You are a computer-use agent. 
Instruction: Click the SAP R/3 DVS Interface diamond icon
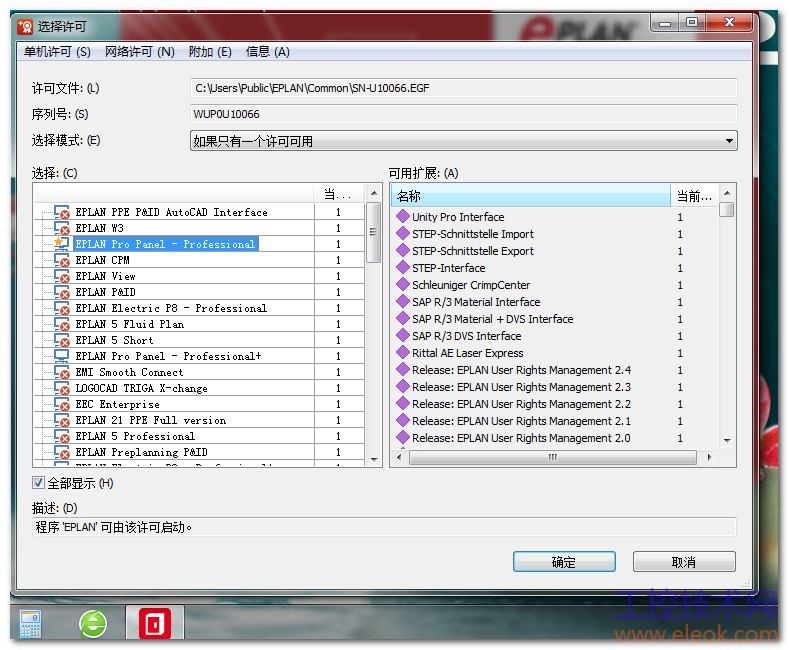[x=403, y=336]
